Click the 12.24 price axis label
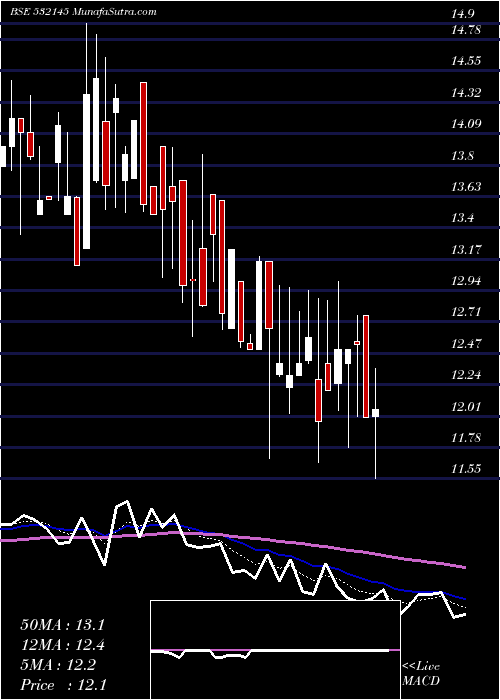 point(466,375)
